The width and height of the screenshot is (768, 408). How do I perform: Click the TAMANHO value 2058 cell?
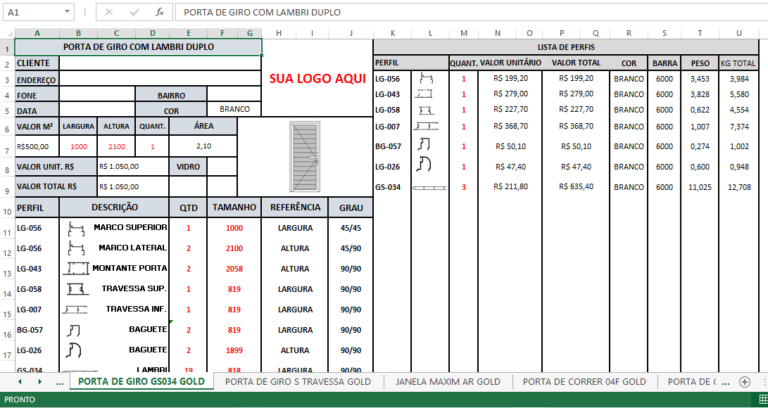point(234,268)
